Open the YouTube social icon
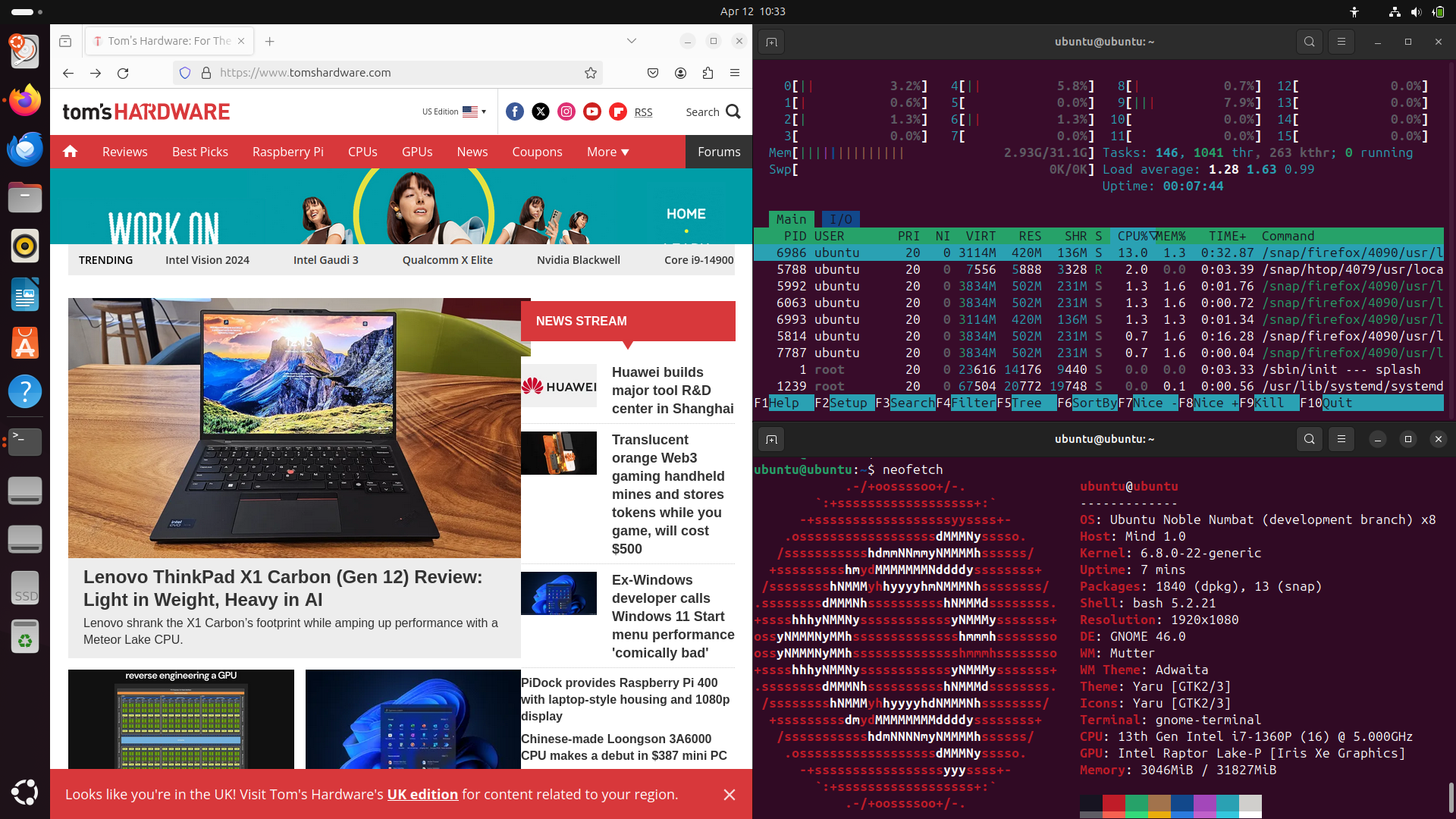 pyautogui.click(x=592, y=111)
